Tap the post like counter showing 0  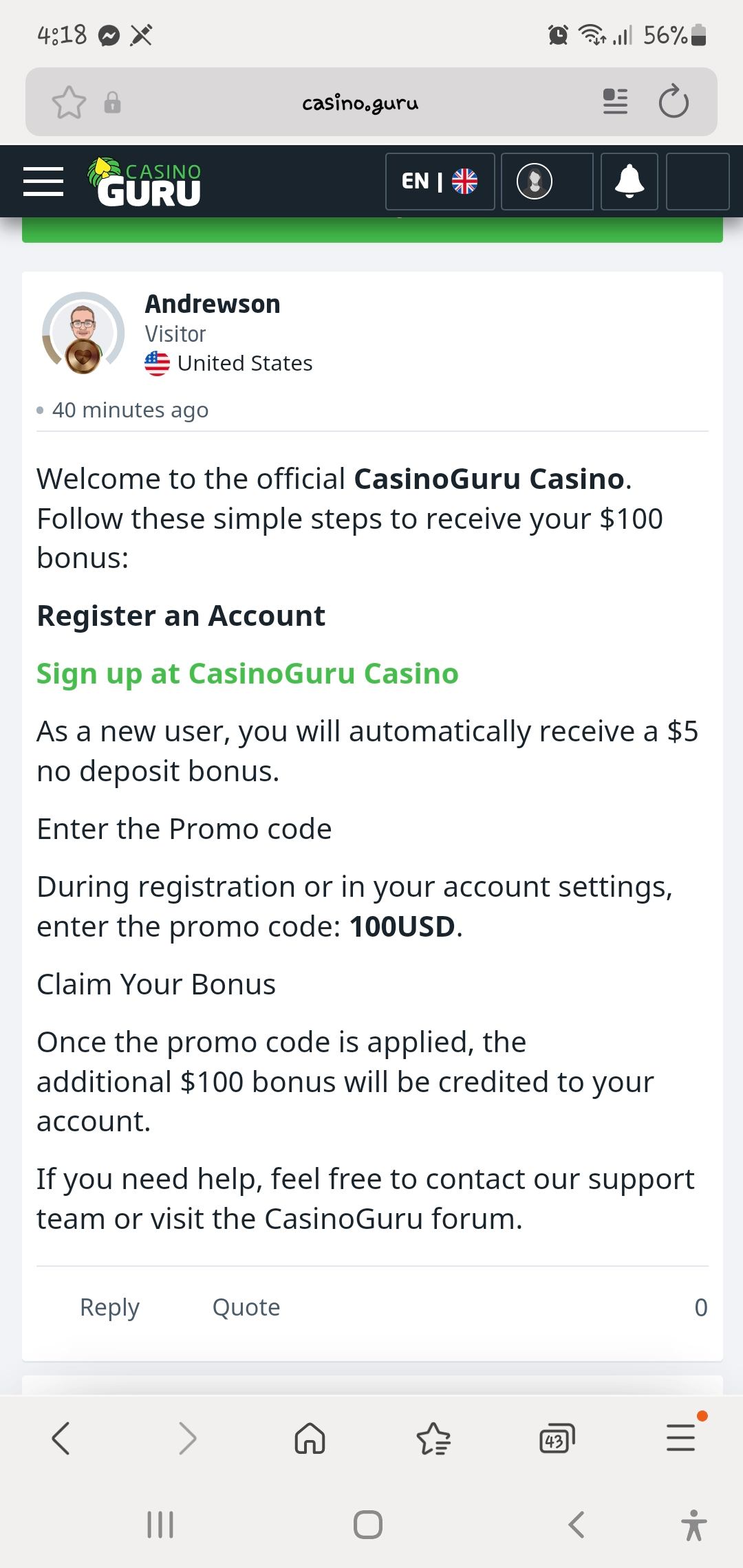point(700,1307)
